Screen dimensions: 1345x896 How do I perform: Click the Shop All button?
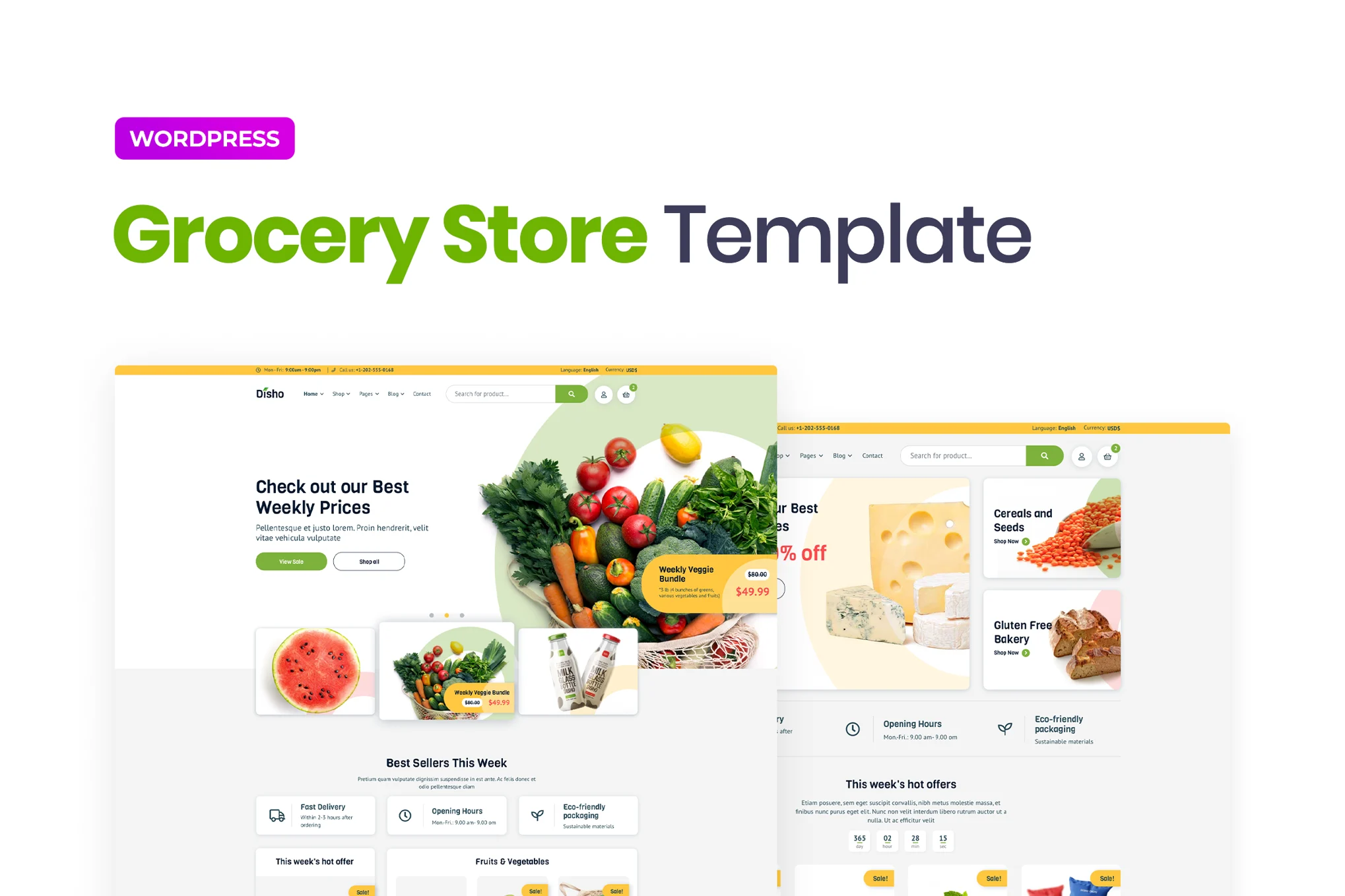pyautogui.click(x=368, y=562)
